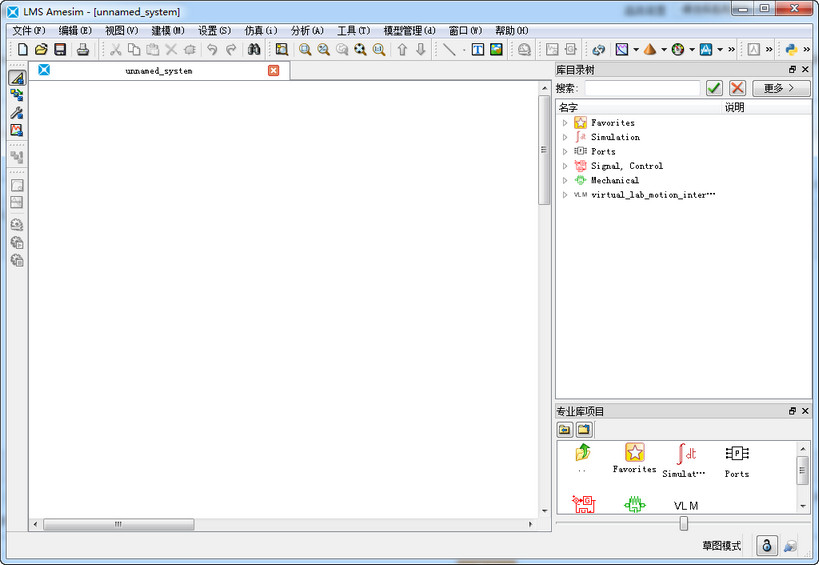Open the 编辑(E) menu
819x565 pixels.
point(75,31)
